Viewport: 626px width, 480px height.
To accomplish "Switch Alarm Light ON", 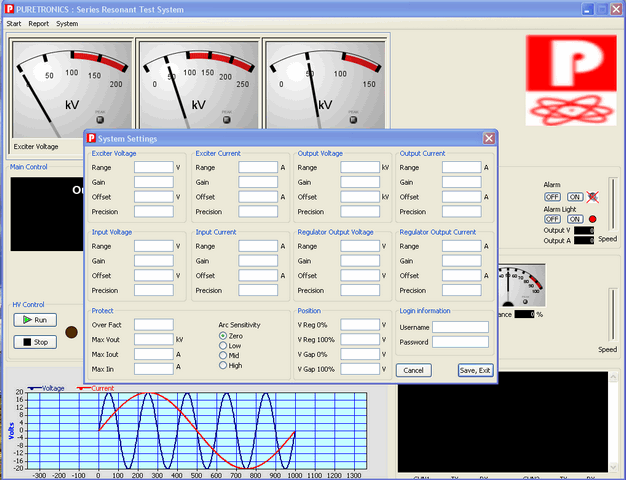I will (x=575, y=219).
